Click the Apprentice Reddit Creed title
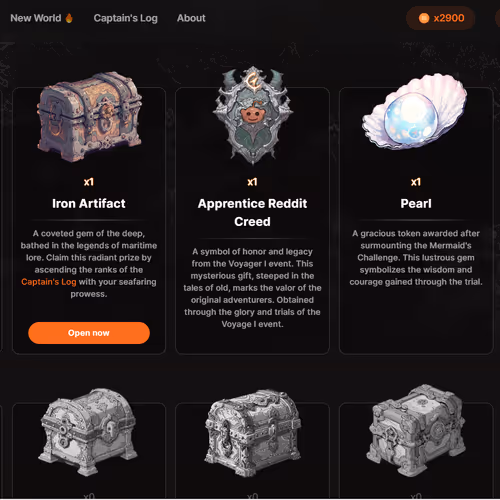Screen dimensions: 500x500 pos(252,212)
